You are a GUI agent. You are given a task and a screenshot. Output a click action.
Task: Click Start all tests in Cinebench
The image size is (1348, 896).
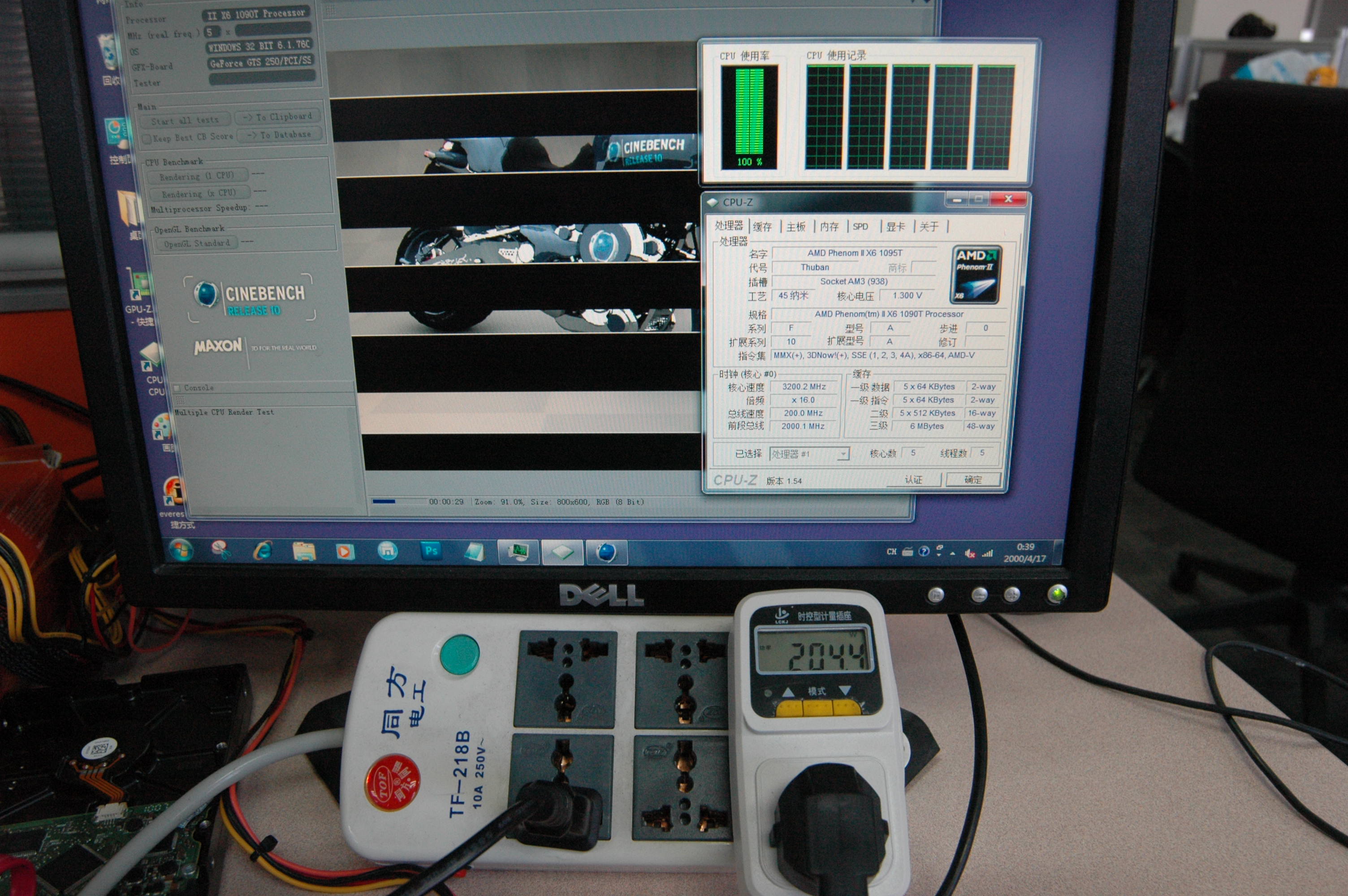click(x=185, y=121)
